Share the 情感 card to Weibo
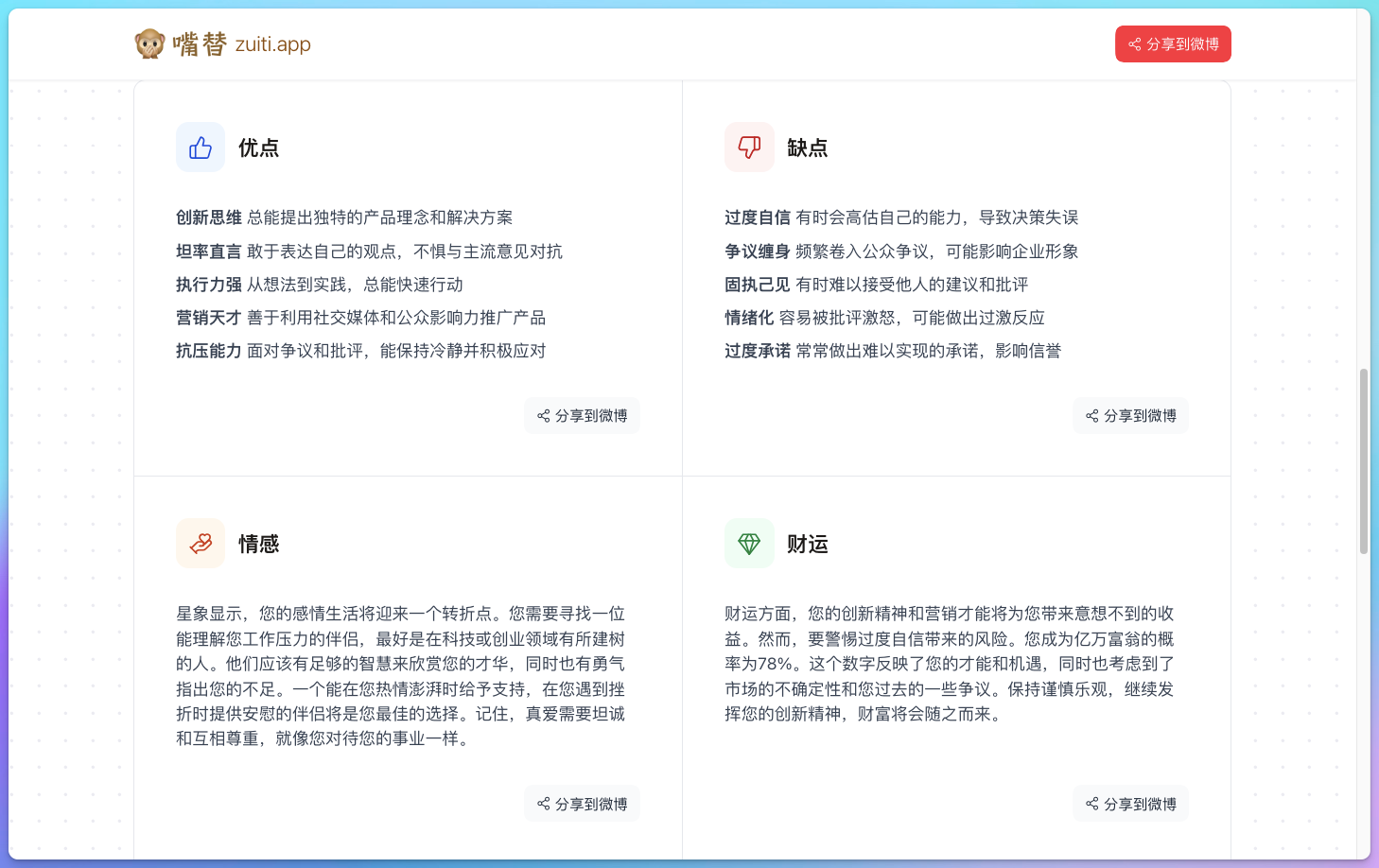 click(x=582, y=804)
